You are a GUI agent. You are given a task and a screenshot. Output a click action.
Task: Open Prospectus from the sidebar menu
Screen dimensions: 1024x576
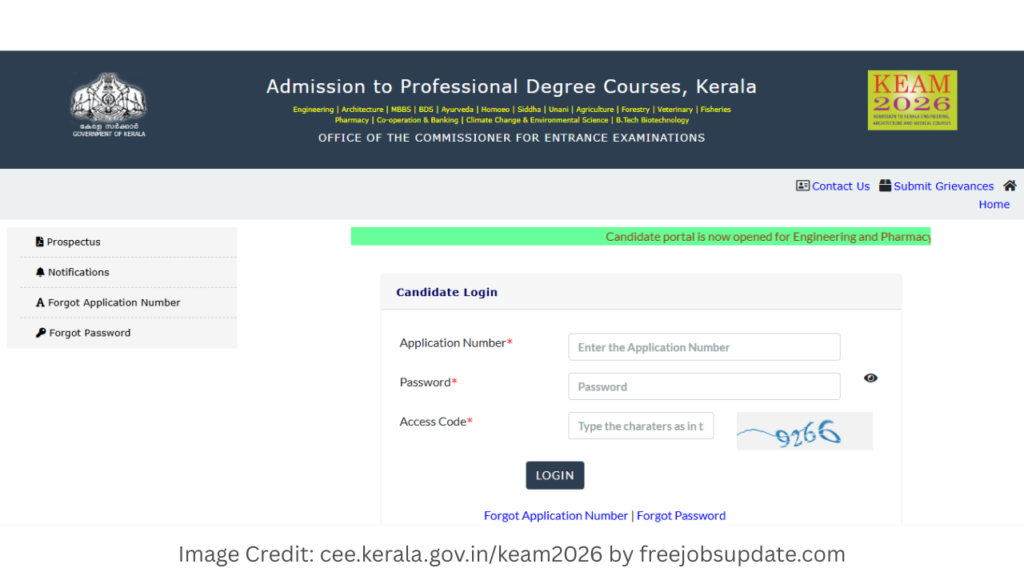pyautogui.click(x=74, y=242)
